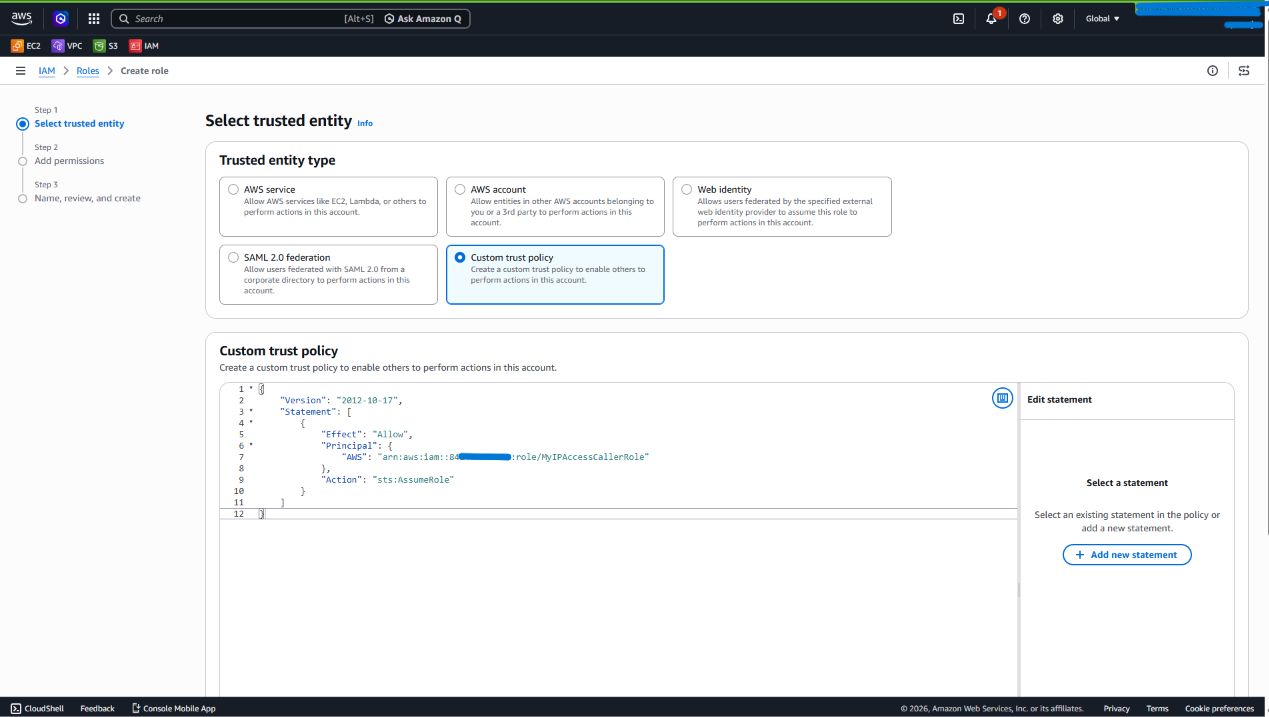Select the Web identity radio option
Screen dimensions: 1269x717
point(687,189)
